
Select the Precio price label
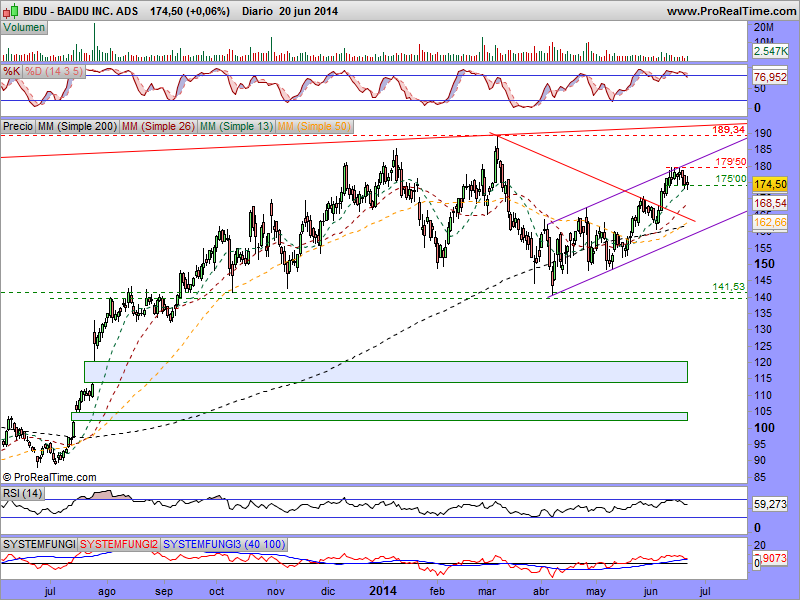point(18,126)
